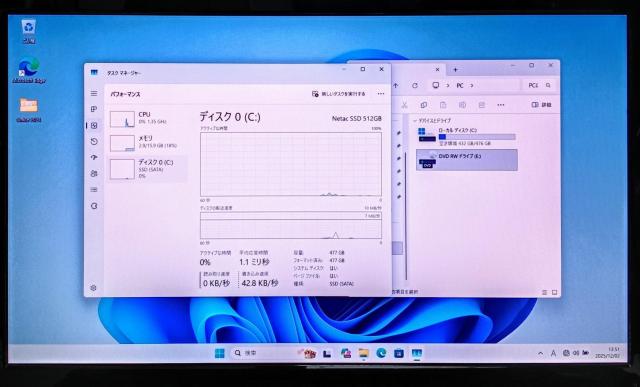Screen dimensions: 640x387
Task: Click the 0 KB/秒 read speed value
Action: pyautogui.click(x=216, y=283)
